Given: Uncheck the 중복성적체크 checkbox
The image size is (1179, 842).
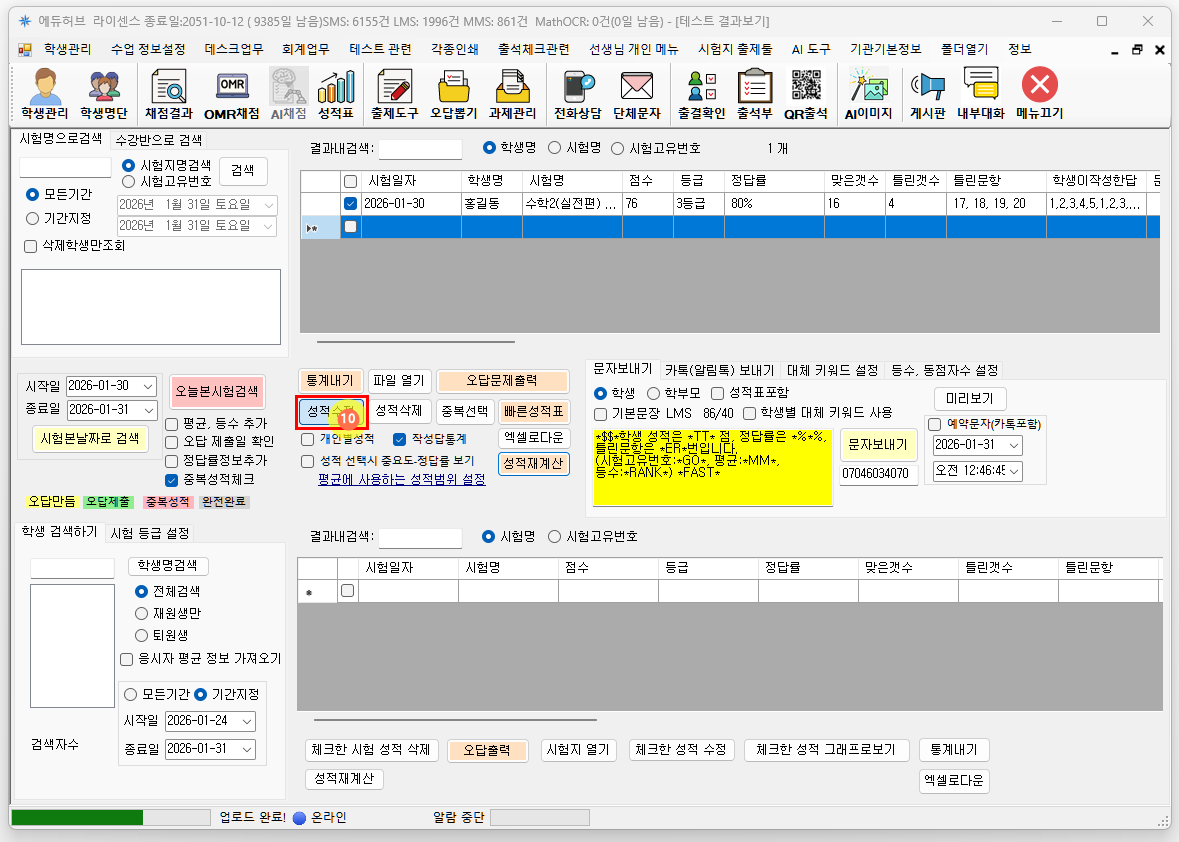Looking at the screenshot, I should [x=172, y=479].
